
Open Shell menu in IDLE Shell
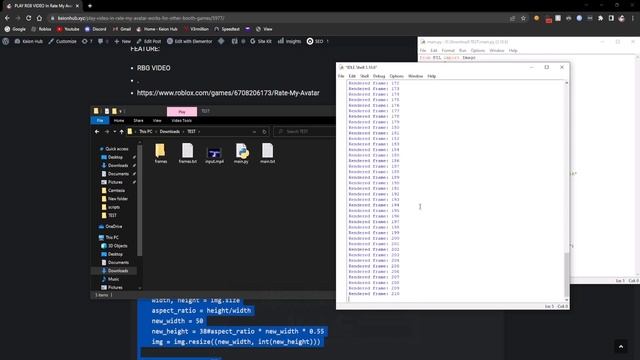(x=364, y=76)
